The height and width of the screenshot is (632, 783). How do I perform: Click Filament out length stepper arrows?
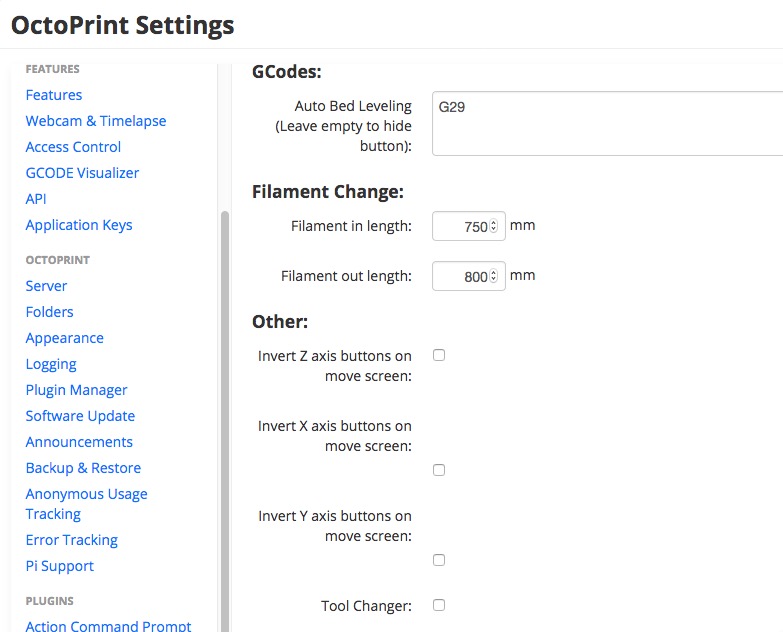click(494, 277)
